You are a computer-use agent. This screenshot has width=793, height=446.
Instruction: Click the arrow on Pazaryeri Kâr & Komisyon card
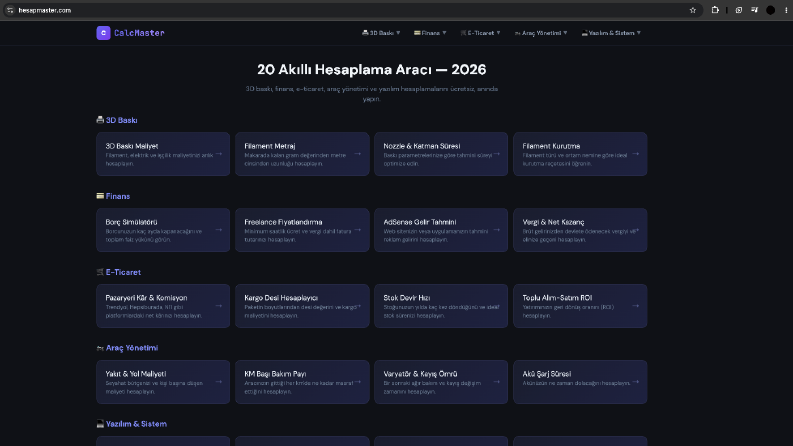218,305
